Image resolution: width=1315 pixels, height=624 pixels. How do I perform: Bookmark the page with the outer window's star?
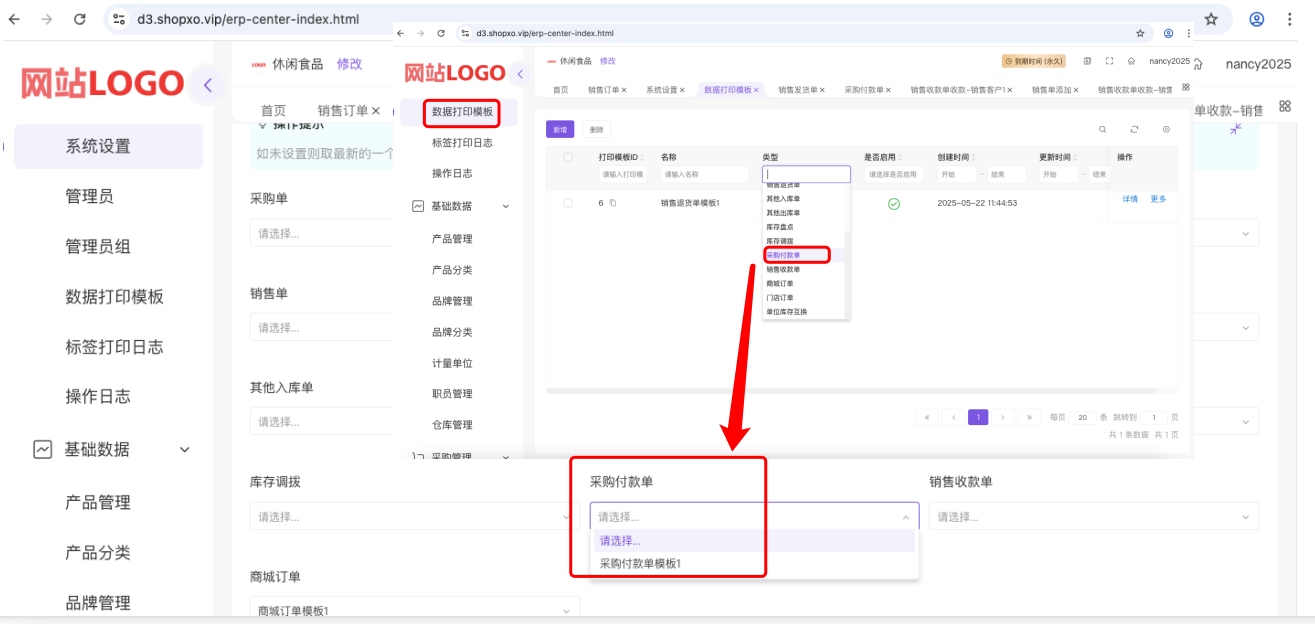1211,19
